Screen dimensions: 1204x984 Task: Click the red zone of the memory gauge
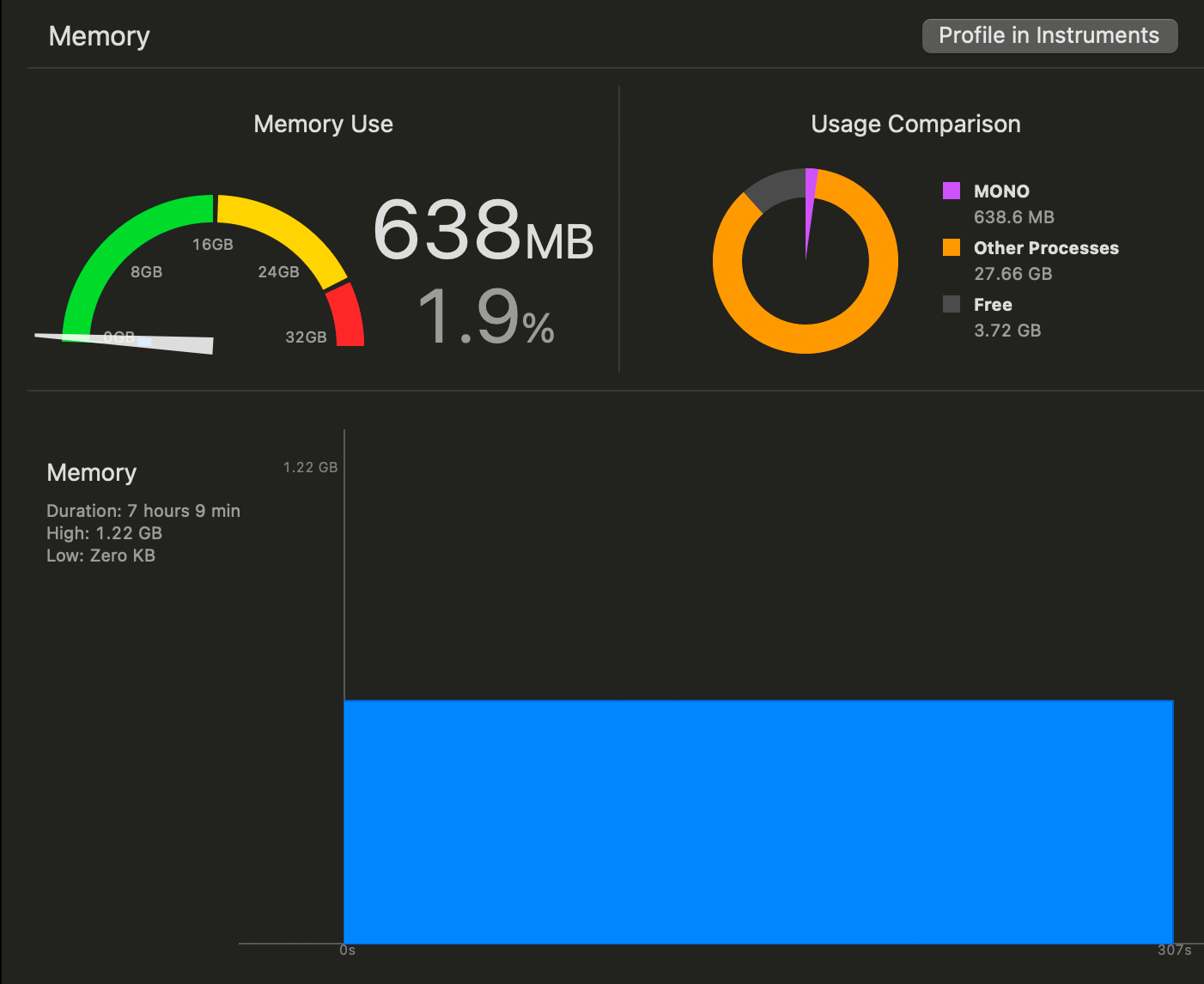point(347,318)
